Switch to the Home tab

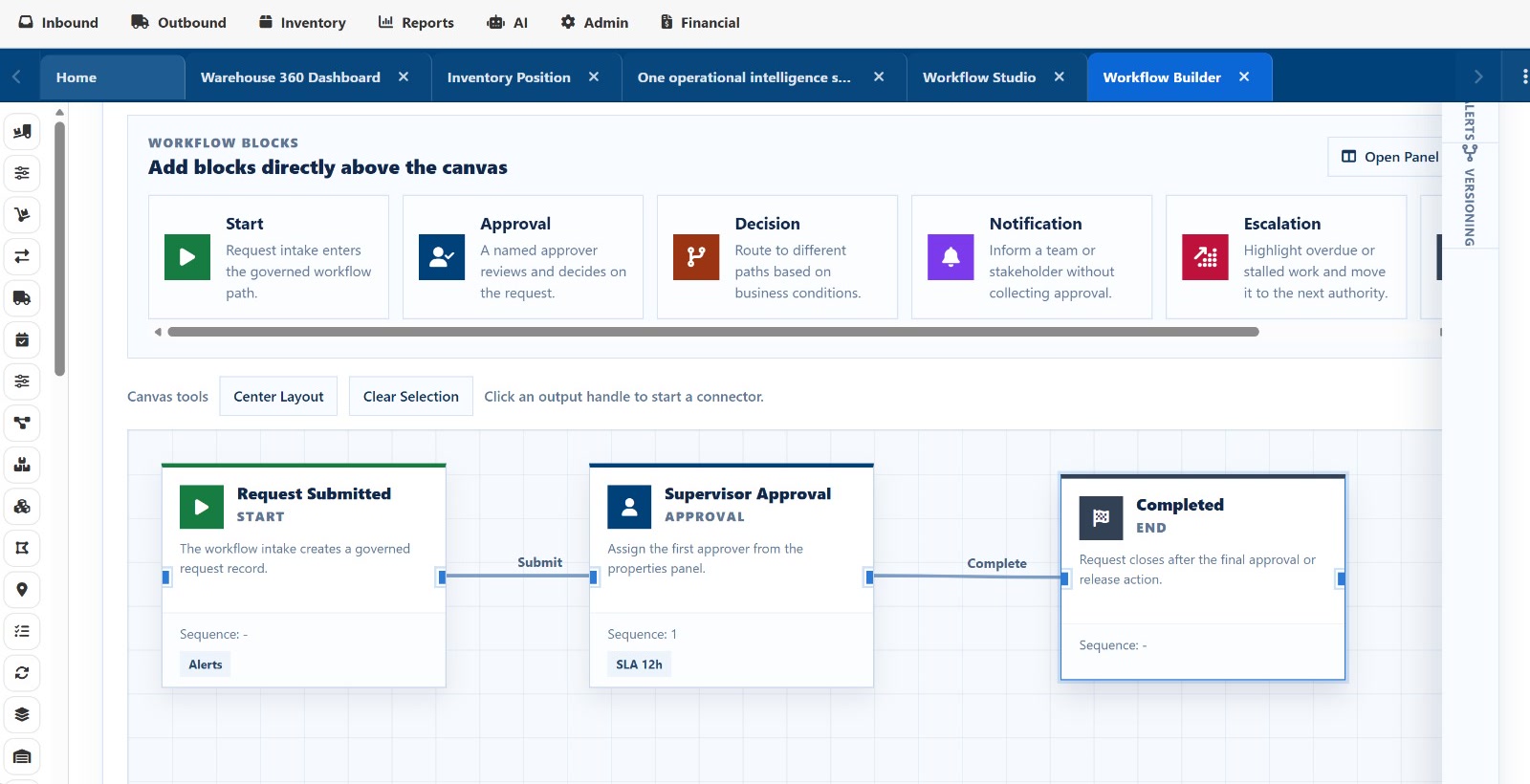pos(113,77)
